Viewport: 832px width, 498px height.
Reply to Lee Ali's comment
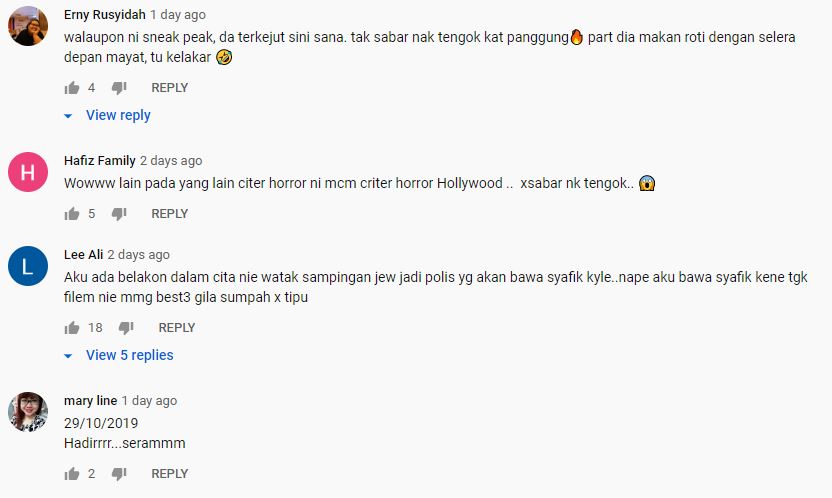click(x=177, y=328)
